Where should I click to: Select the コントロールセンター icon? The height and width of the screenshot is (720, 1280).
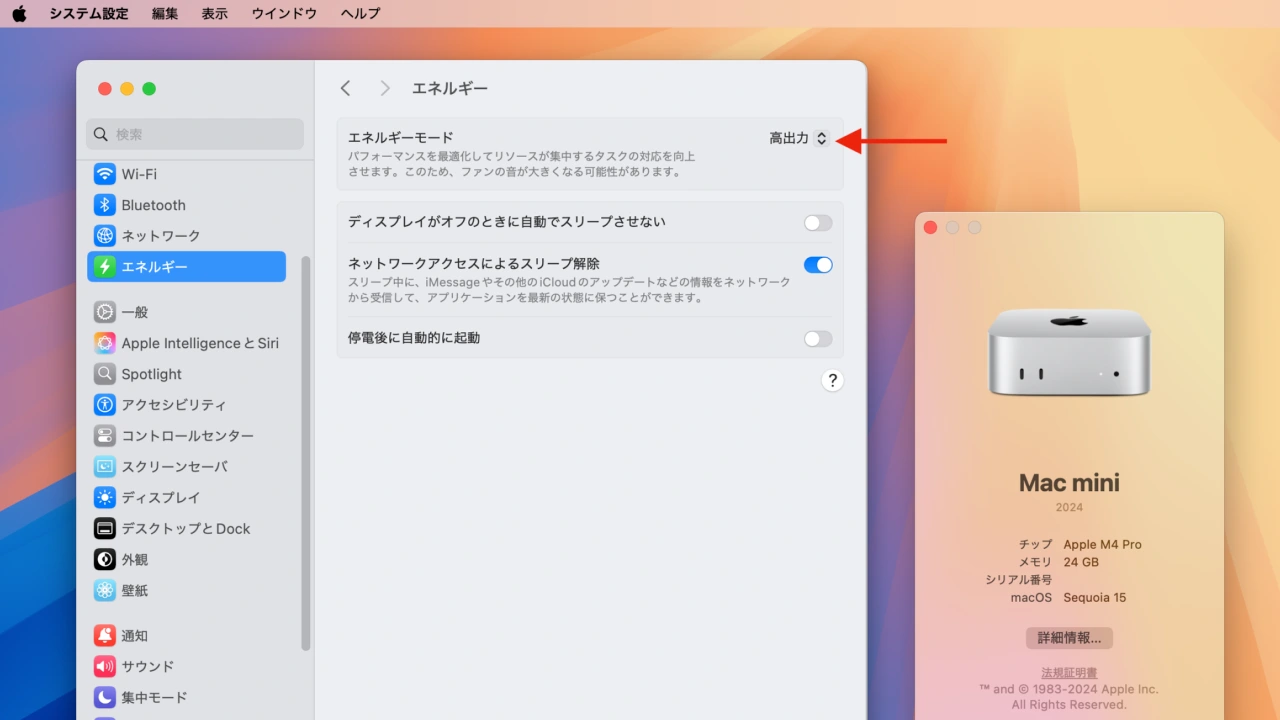point(105,436)
